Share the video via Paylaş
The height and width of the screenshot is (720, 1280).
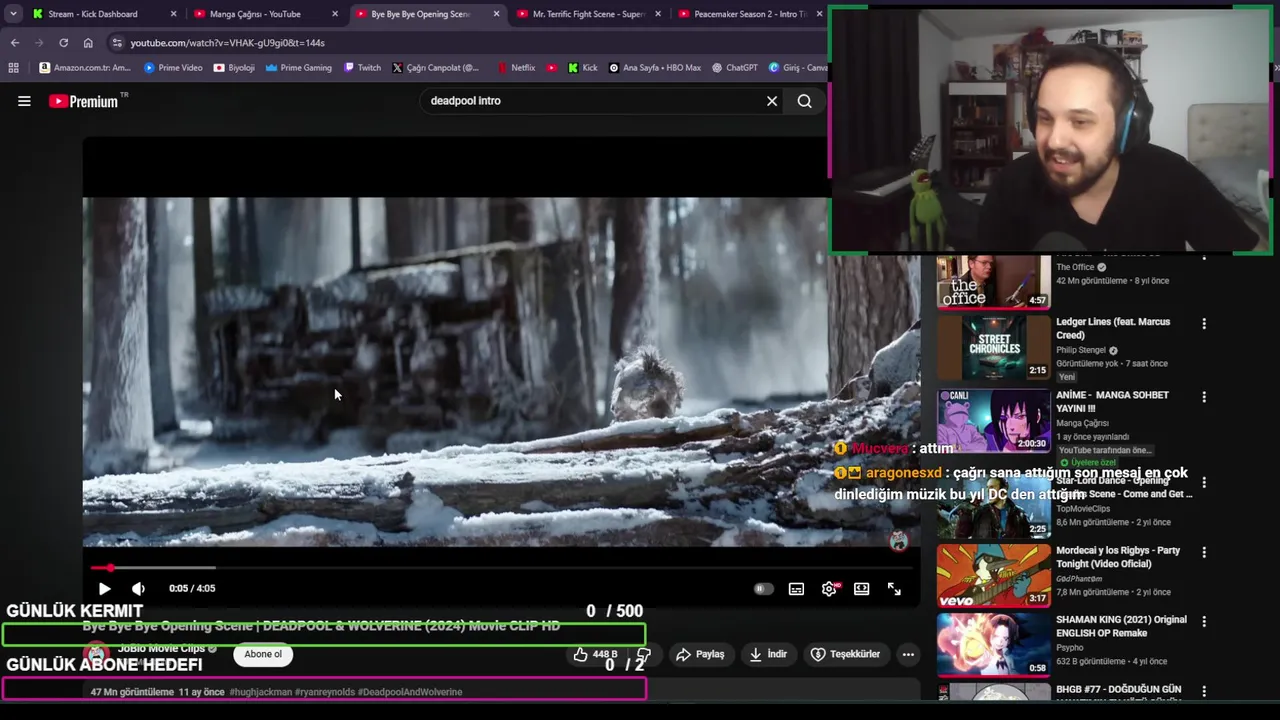[x=700, y=654]
